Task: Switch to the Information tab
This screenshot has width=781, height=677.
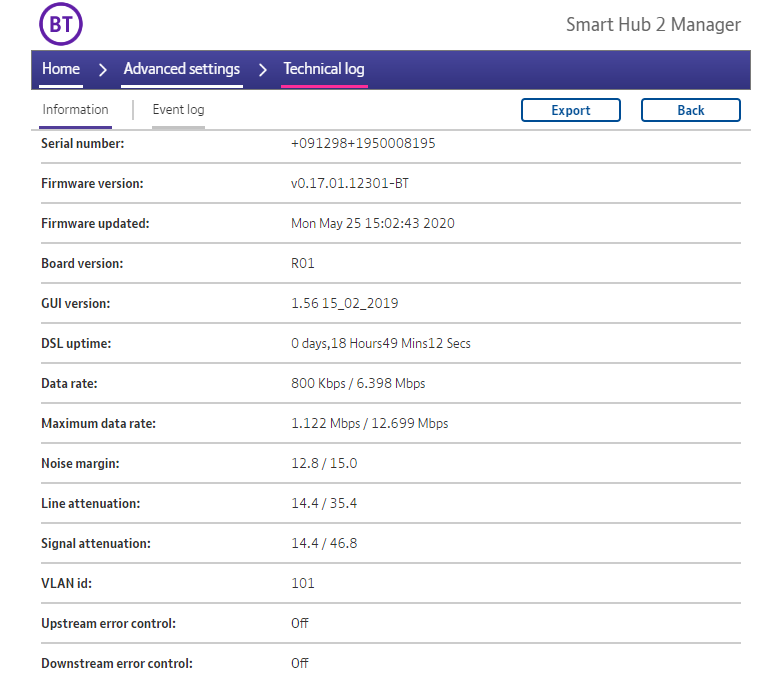Action: [75, 110]
